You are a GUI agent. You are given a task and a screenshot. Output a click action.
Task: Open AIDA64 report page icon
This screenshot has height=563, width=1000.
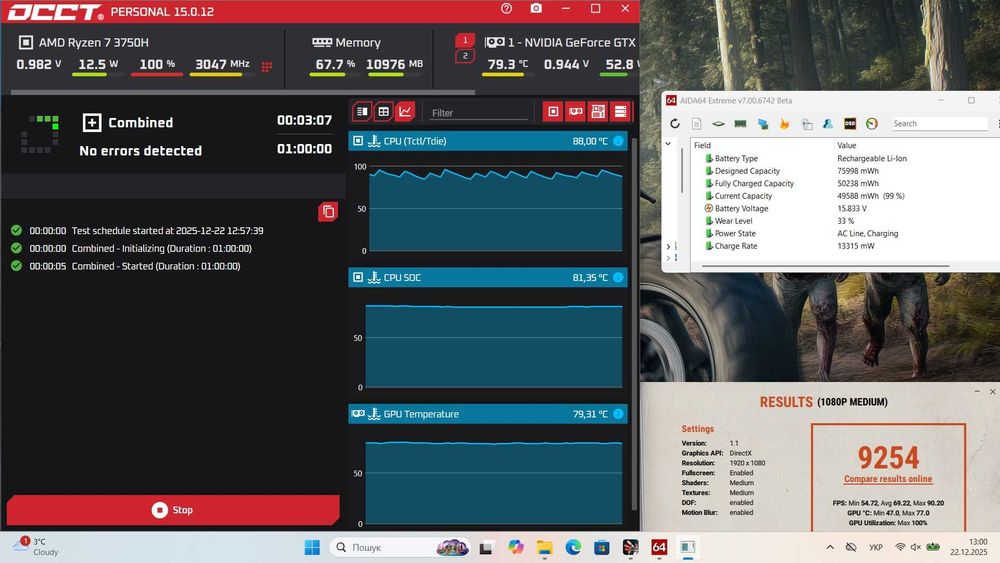tap(696, 124)
